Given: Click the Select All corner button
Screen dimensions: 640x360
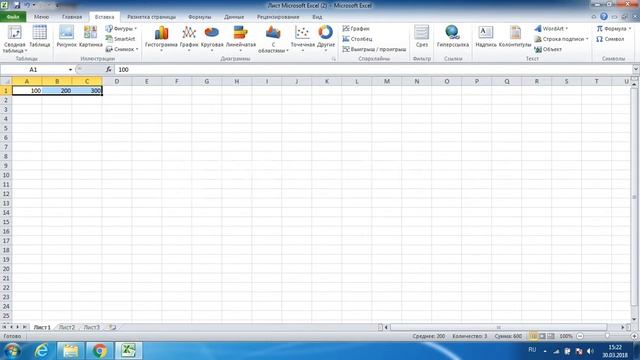Looking at the screenshot, I should pyautogui.click(x=6, y=81).
